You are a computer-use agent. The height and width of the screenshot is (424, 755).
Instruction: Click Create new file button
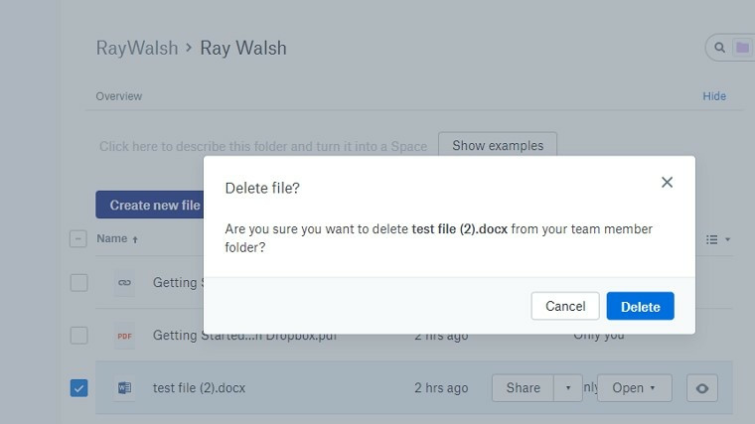click(x=150, y=205)
